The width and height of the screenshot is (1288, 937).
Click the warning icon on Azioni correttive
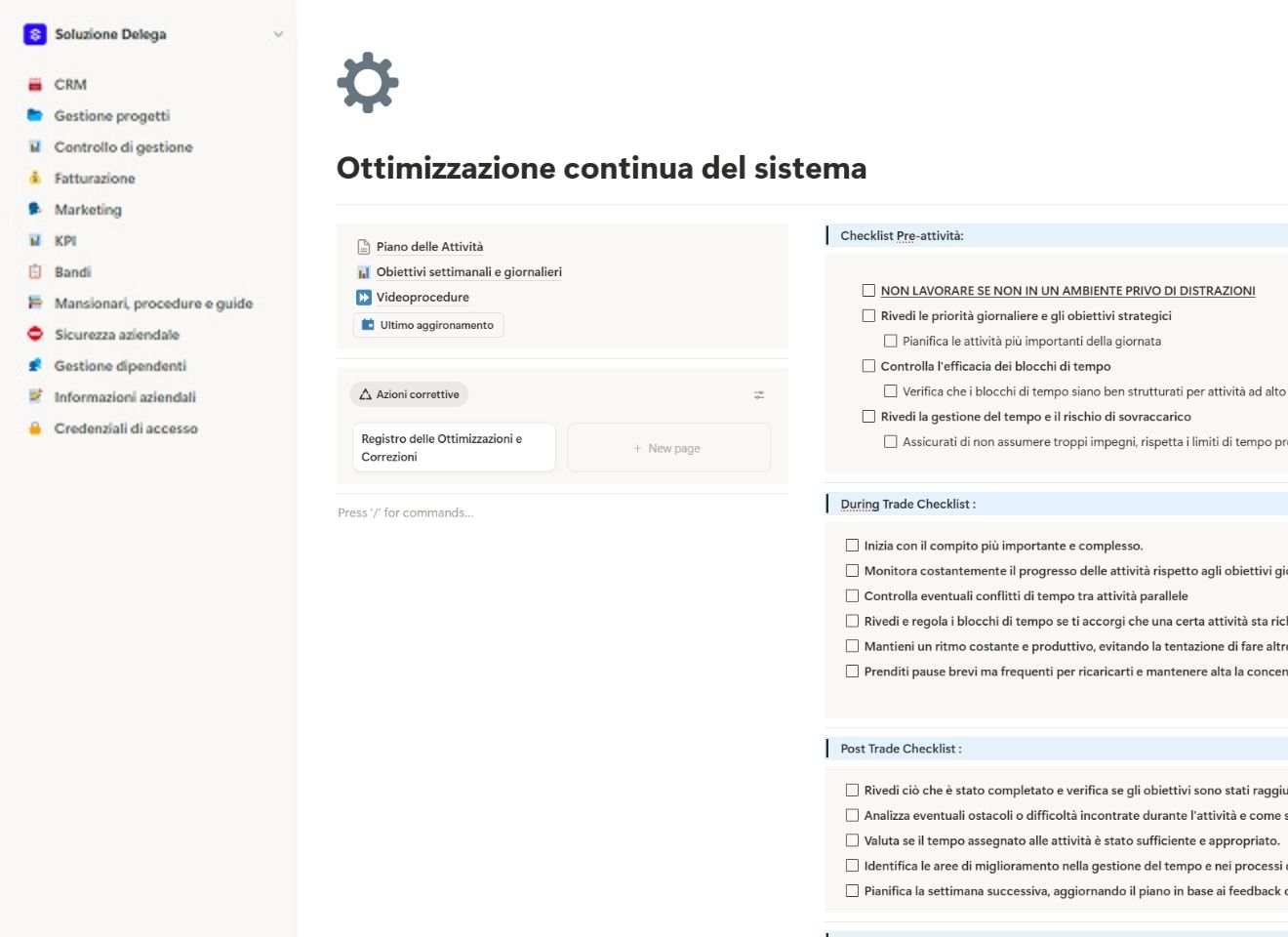[365, 394]
